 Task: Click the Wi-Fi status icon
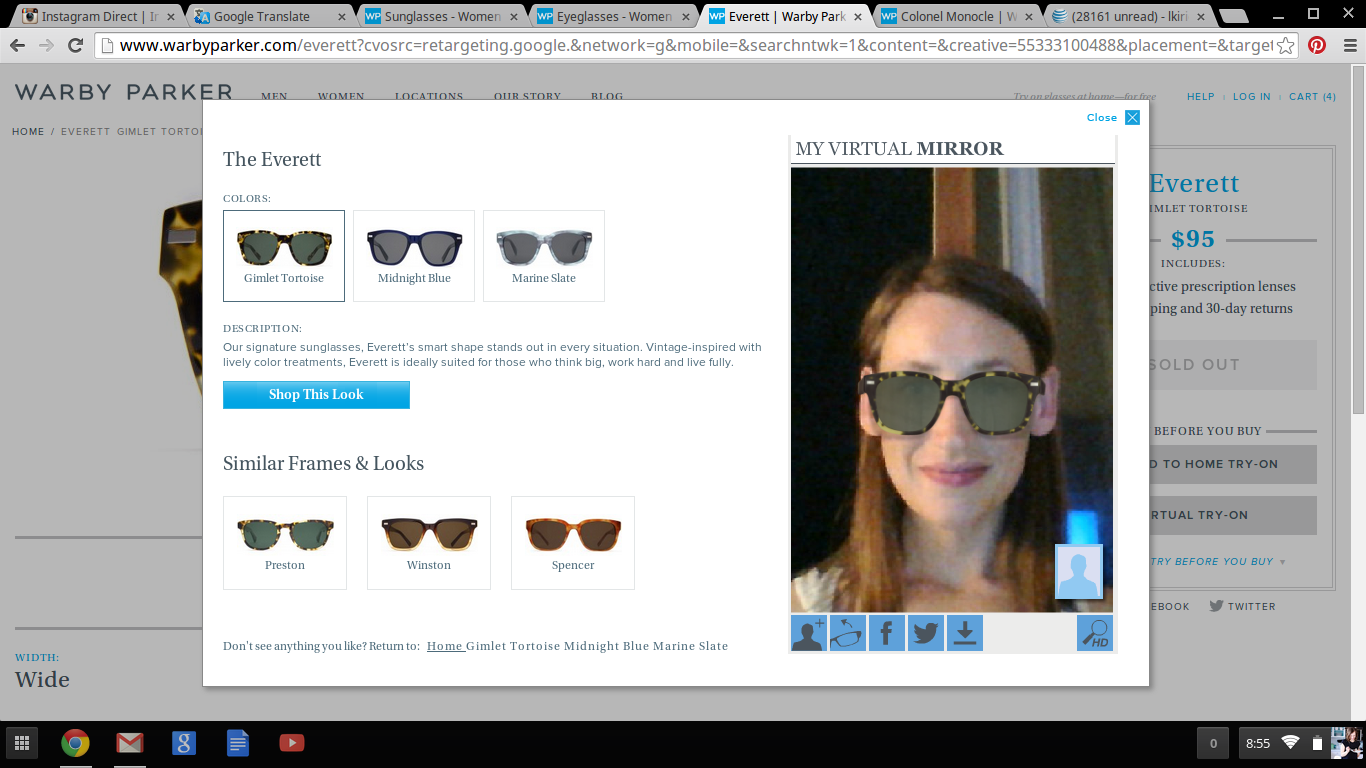tap(1290, 743)
